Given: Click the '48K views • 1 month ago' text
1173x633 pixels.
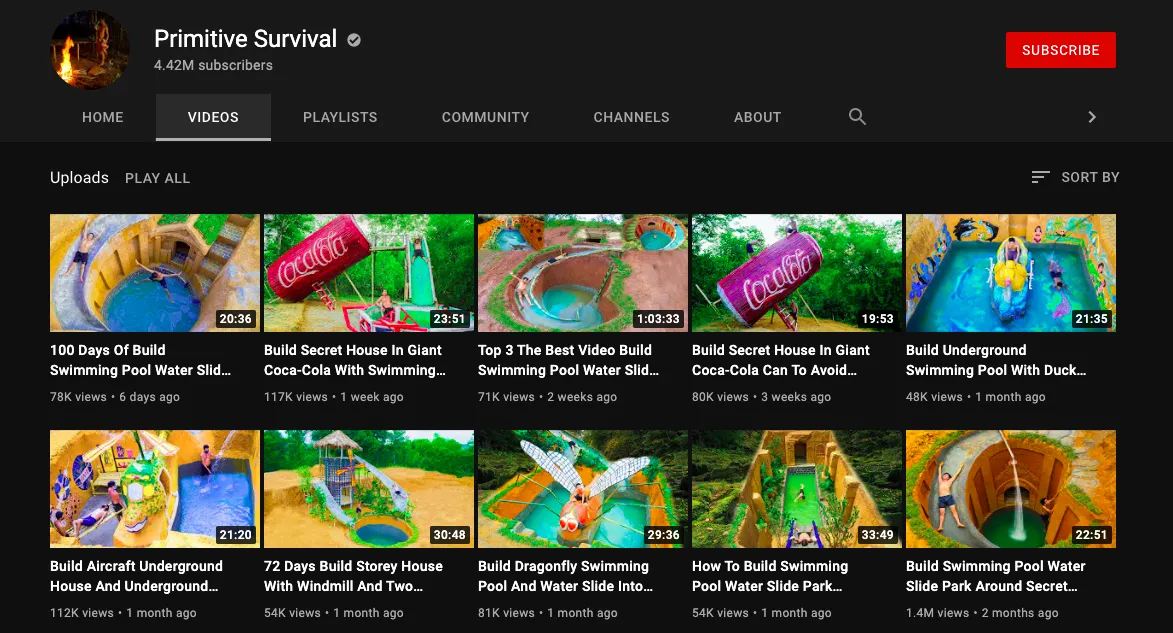Looking at the screenshot, I should pyautogui.click(x=976, y=397).
